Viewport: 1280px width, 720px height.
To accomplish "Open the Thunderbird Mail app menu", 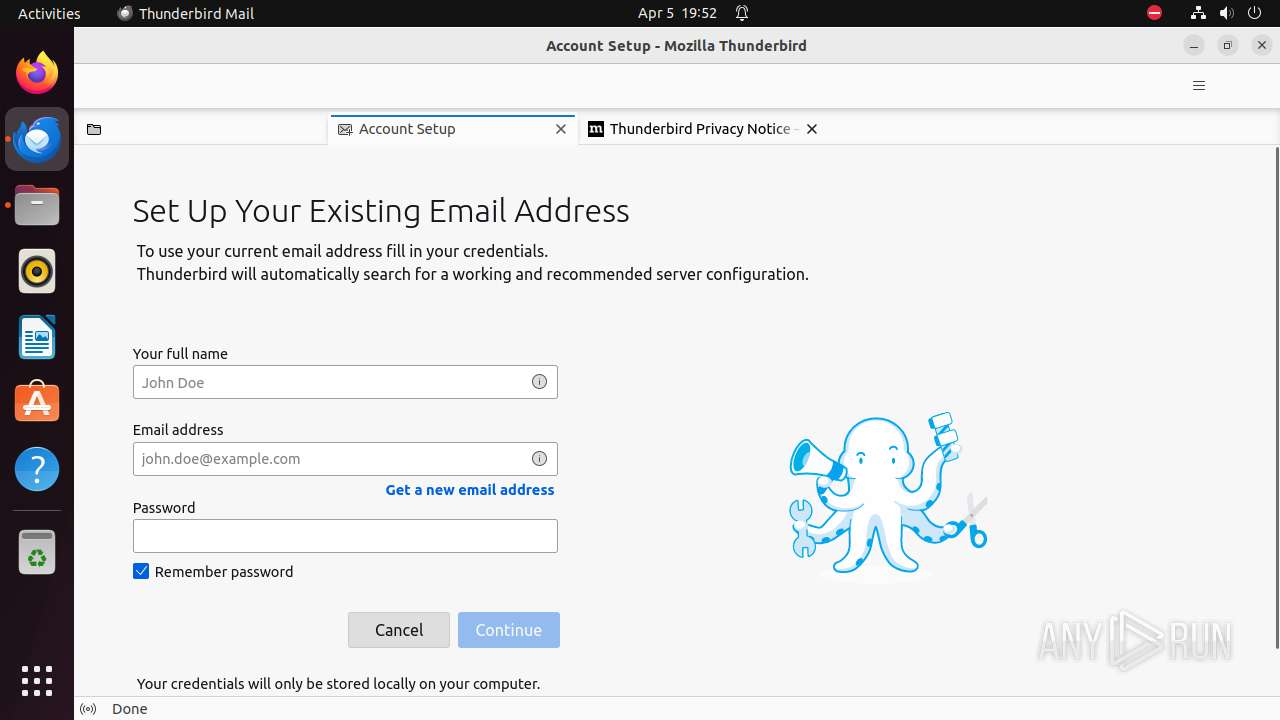I will [x=186, y=13].
